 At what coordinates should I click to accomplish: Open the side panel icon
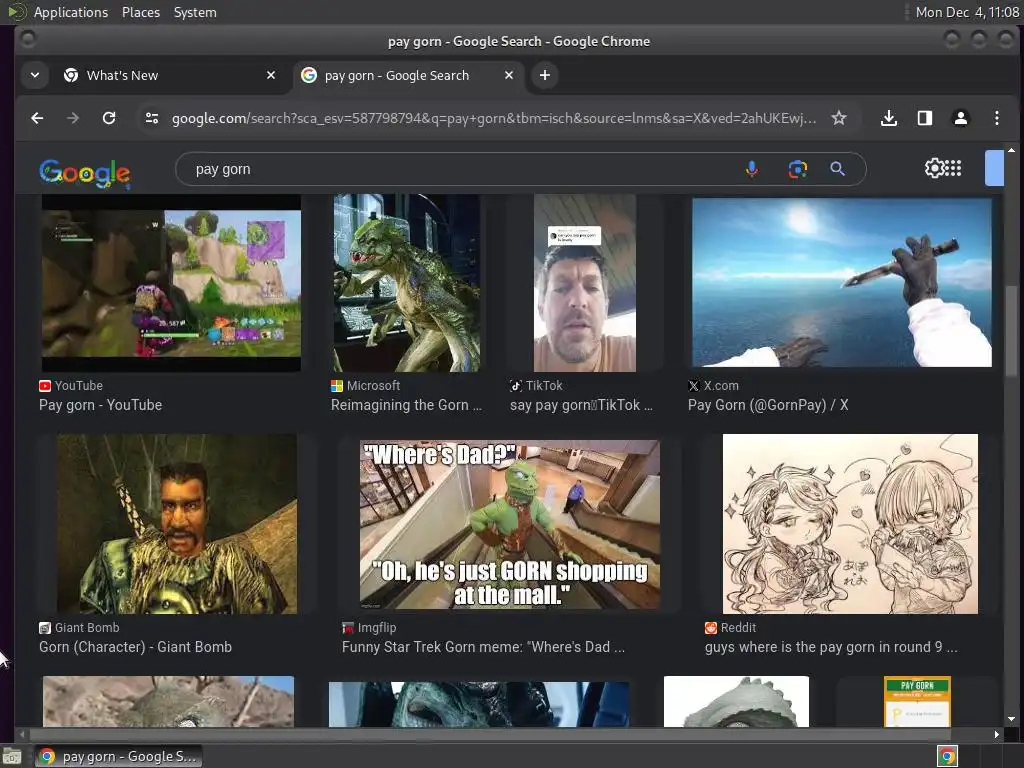(x=925, y=118)
